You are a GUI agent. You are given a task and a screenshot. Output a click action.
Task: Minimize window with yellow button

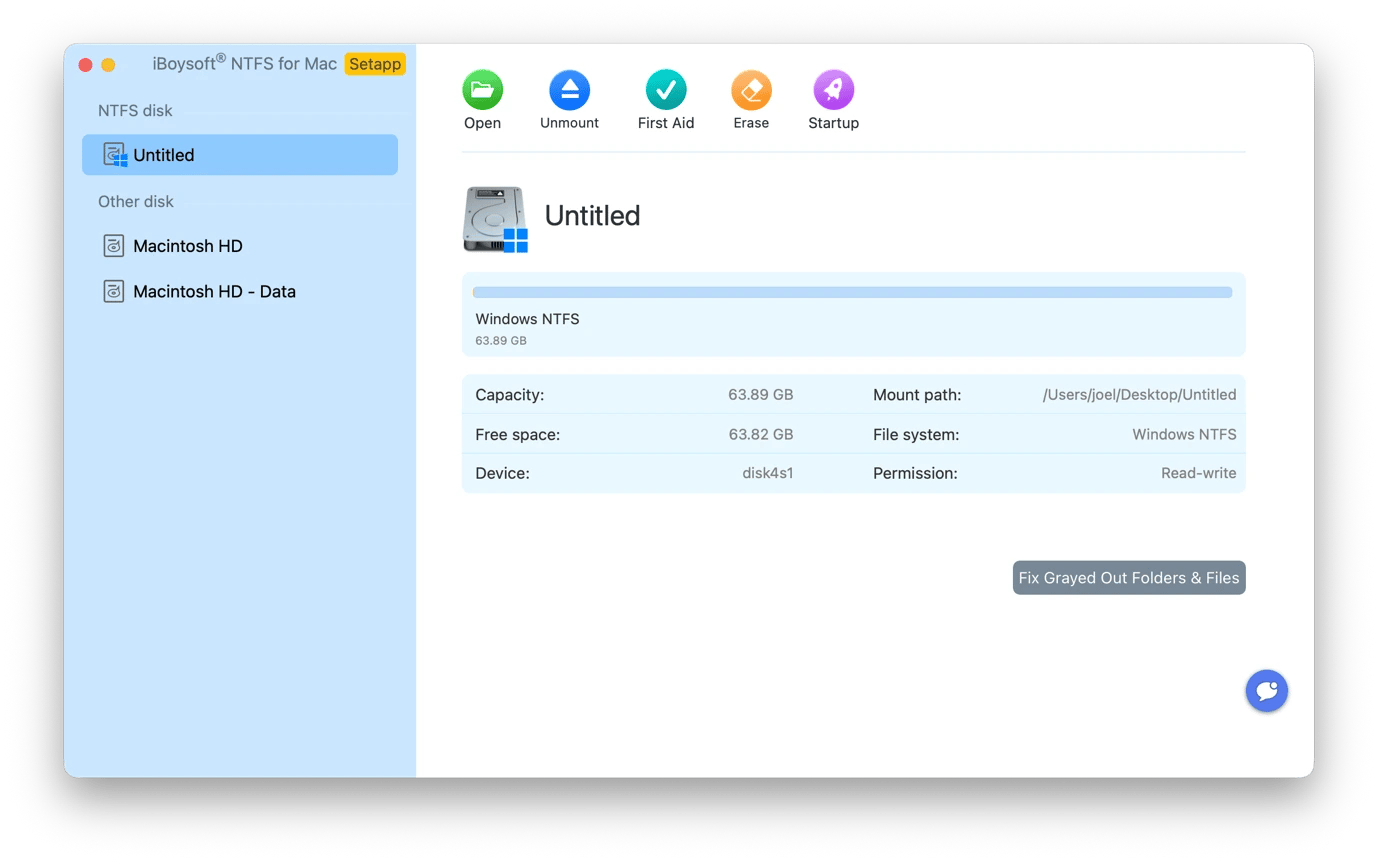pos(108,65)
